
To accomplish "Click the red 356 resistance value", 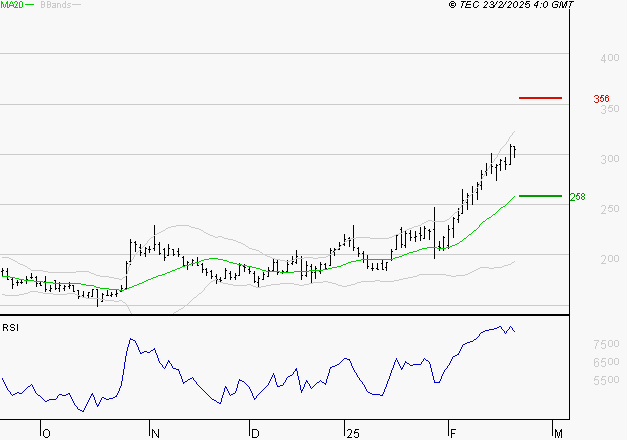I will [x=601, y=98].
